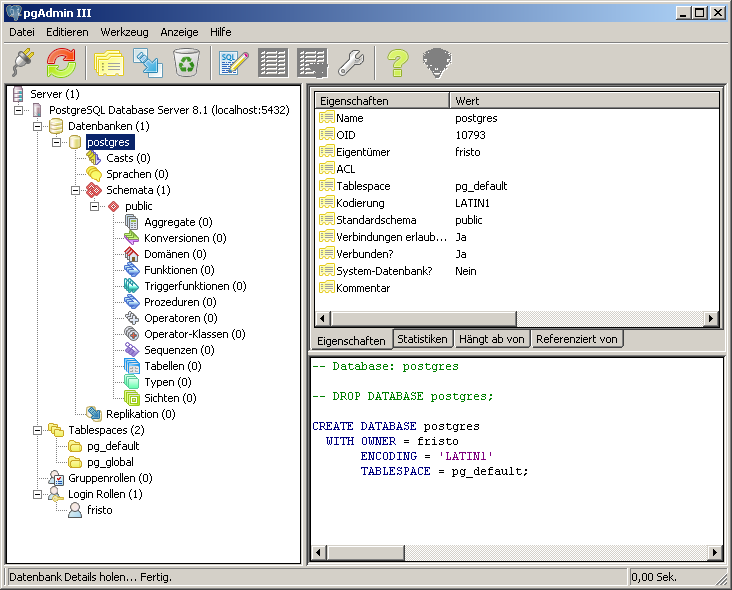Click the SQL pane right scroll arrow

click(x=714, y=553)
